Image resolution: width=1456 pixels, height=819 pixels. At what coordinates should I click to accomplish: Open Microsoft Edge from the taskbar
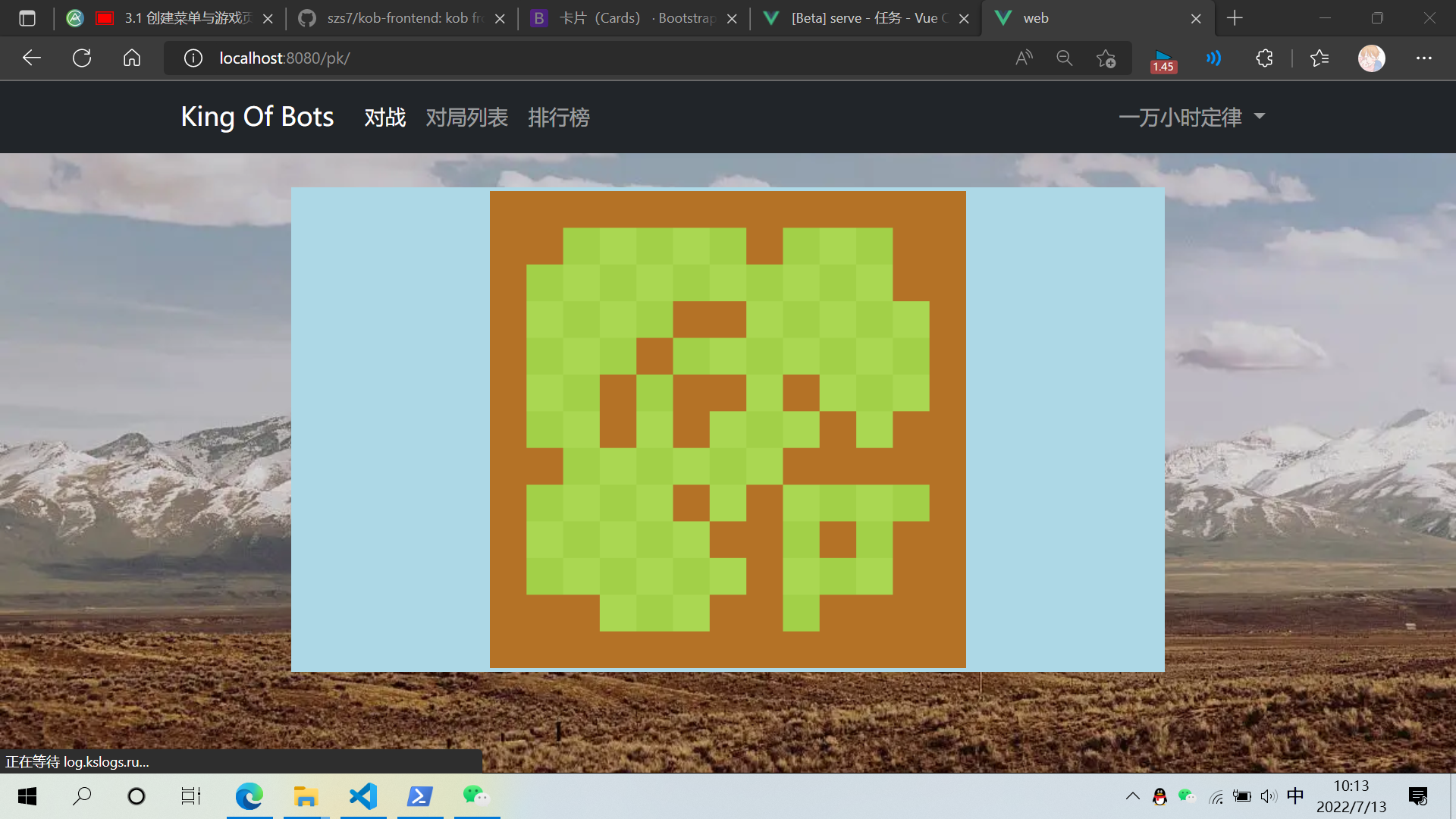pyautogui.click(x=249, y=796)
